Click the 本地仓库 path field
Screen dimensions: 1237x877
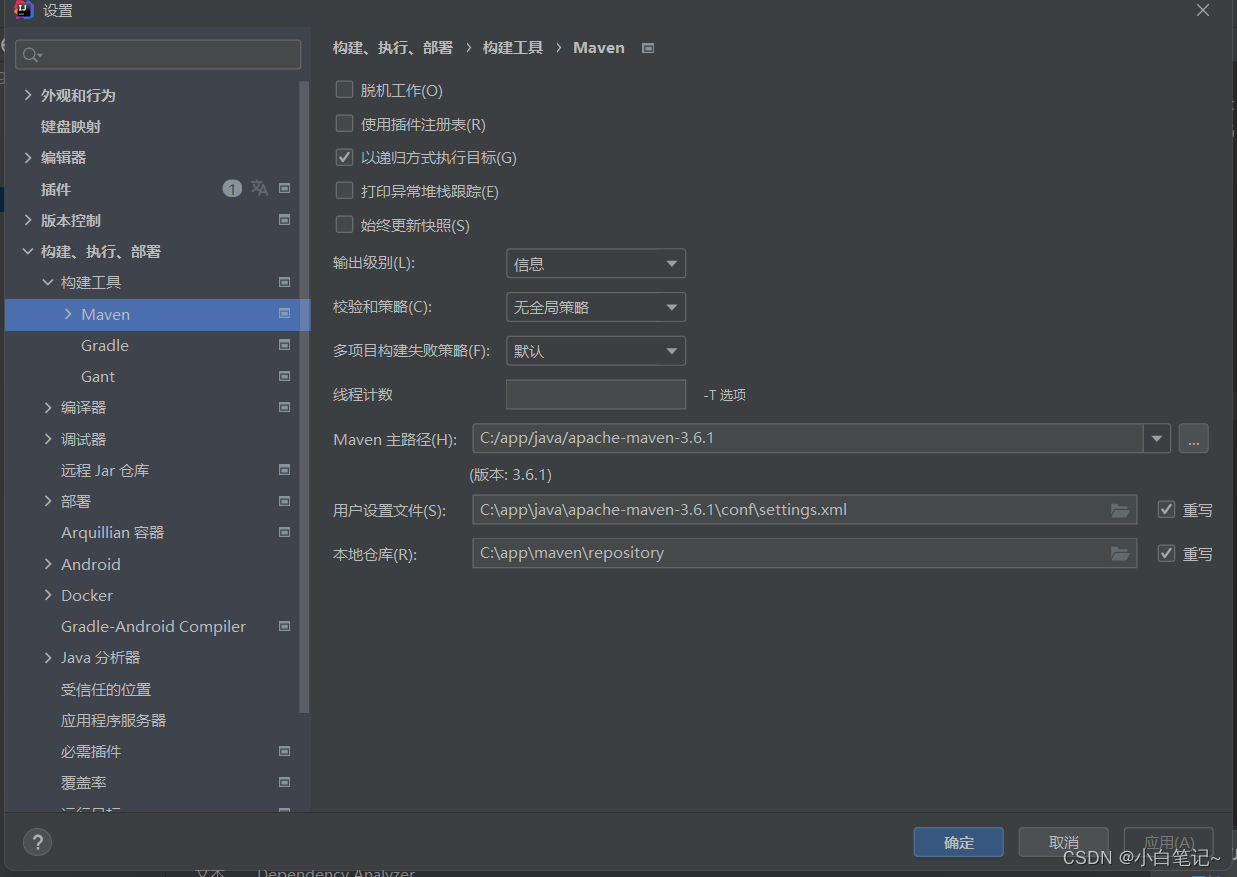click(x=805, y=553)
